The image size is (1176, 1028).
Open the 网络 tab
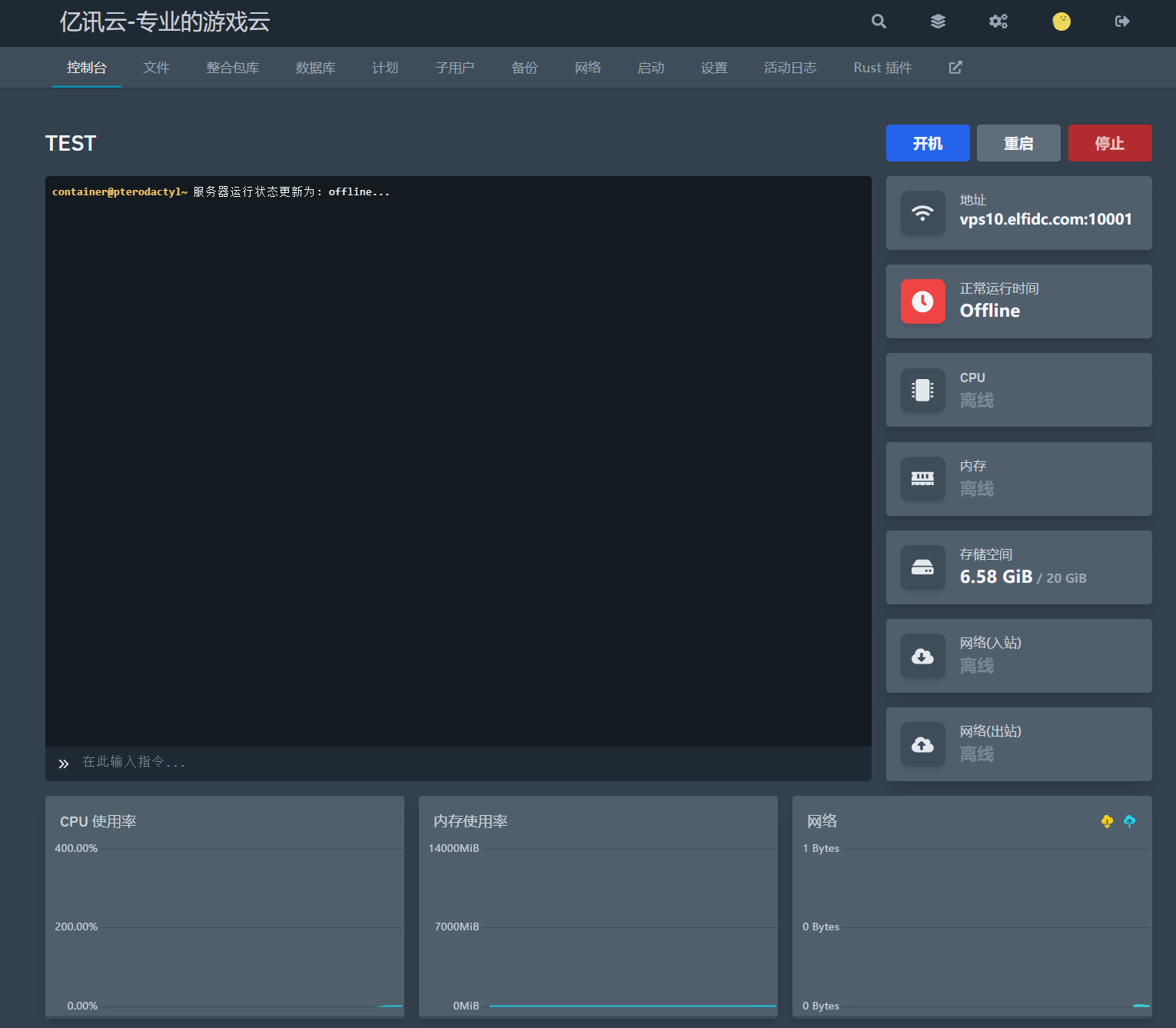pyautogui.click(x=588, y=68)
